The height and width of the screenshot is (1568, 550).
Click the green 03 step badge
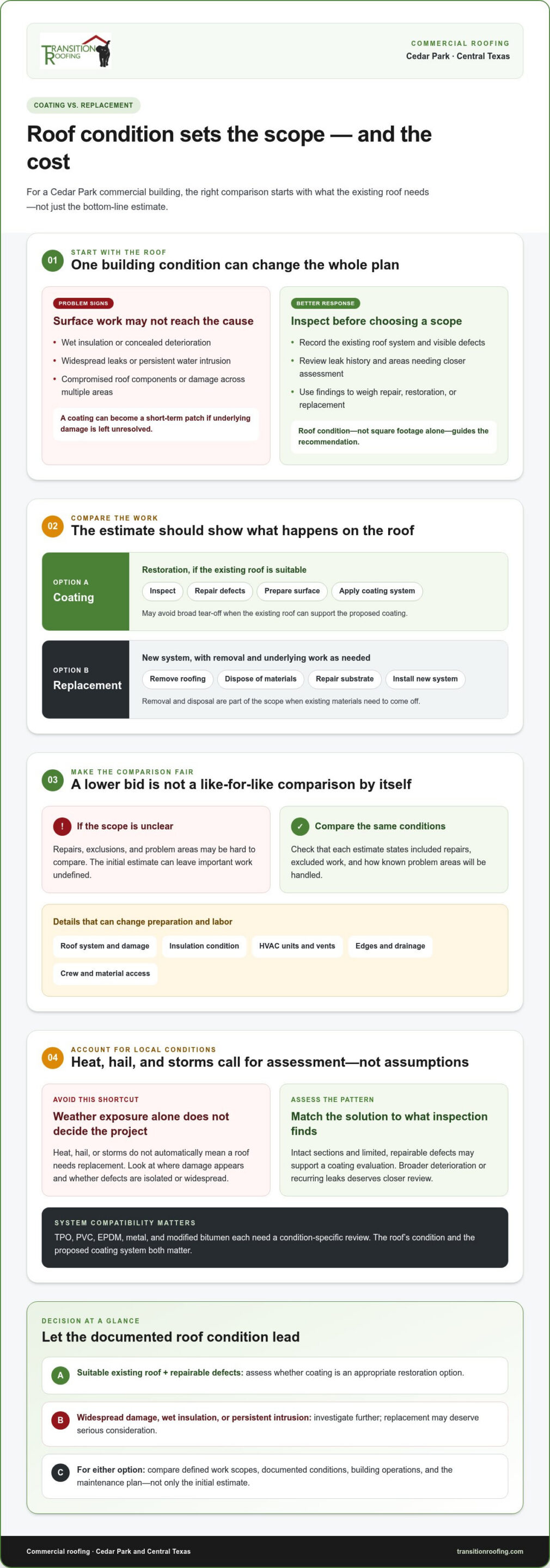pyautogui.click(x=52, y=780)
